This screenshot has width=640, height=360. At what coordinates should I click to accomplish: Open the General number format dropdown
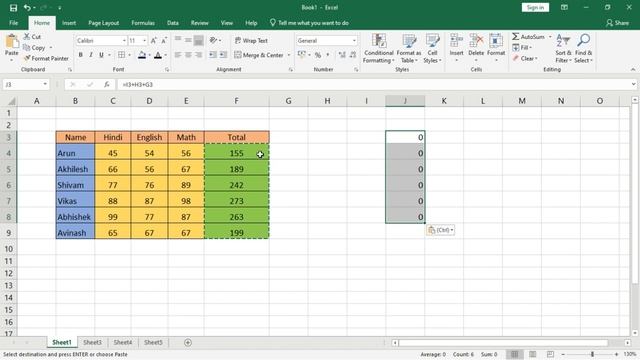354,41
